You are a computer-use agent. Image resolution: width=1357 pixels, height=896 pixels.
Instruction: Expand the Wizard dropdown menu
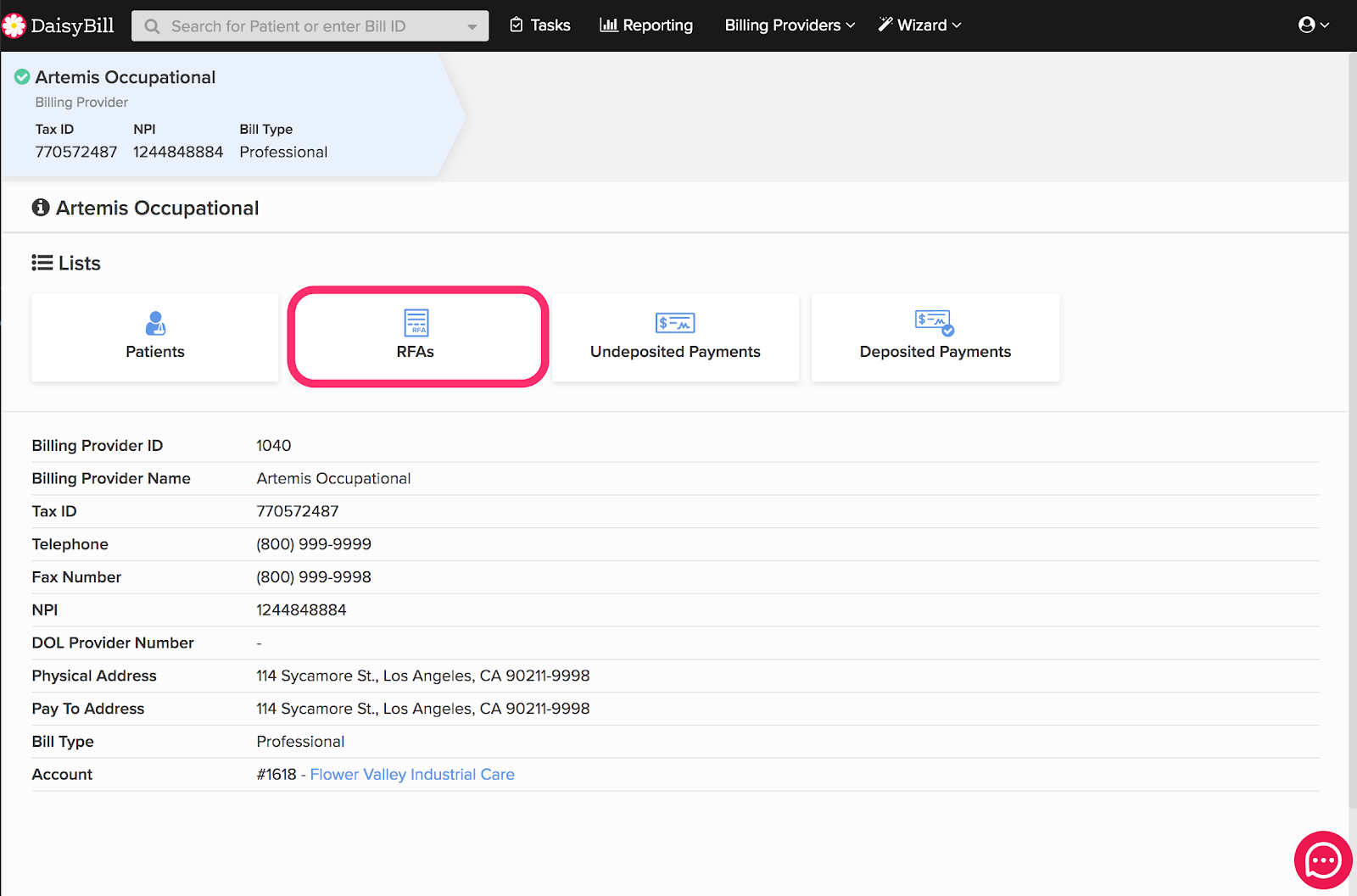919,25
